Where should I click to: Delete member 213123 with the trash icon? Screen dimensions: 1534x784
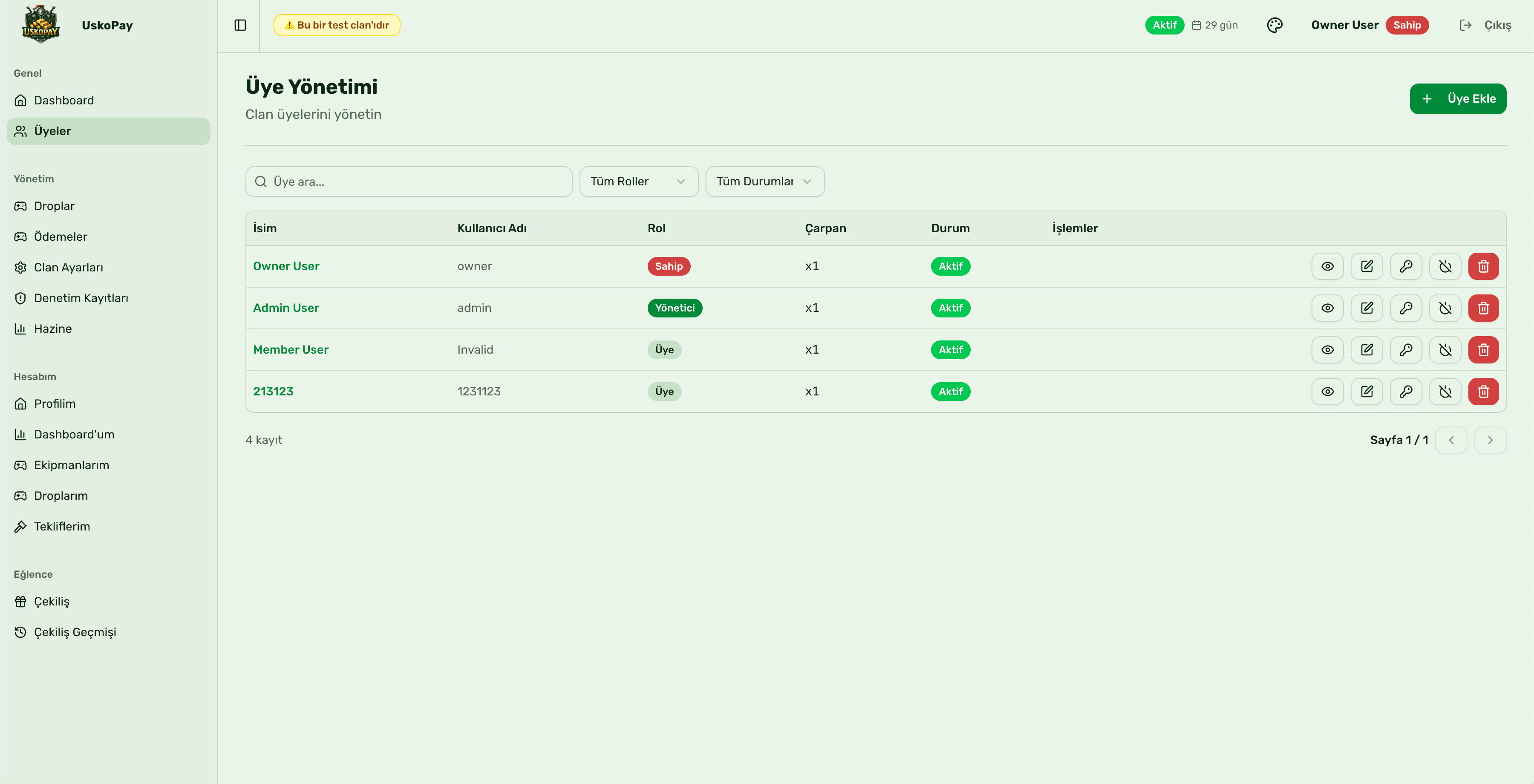[x=1483, y=392]
